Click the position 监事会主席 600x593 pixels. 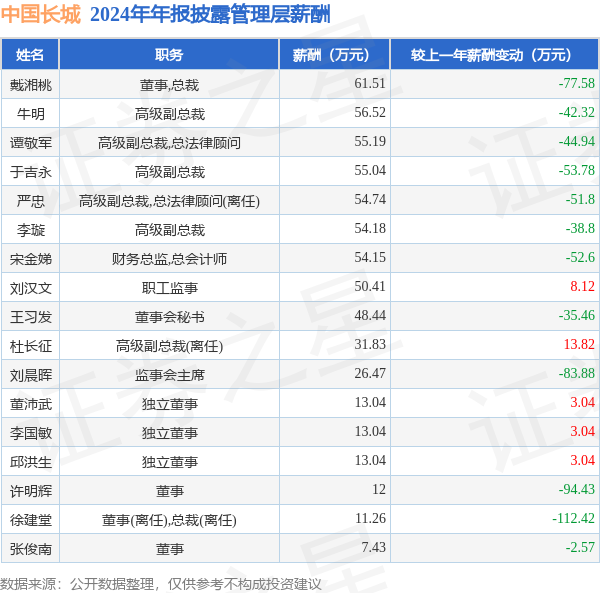click(x=169, y=376)
